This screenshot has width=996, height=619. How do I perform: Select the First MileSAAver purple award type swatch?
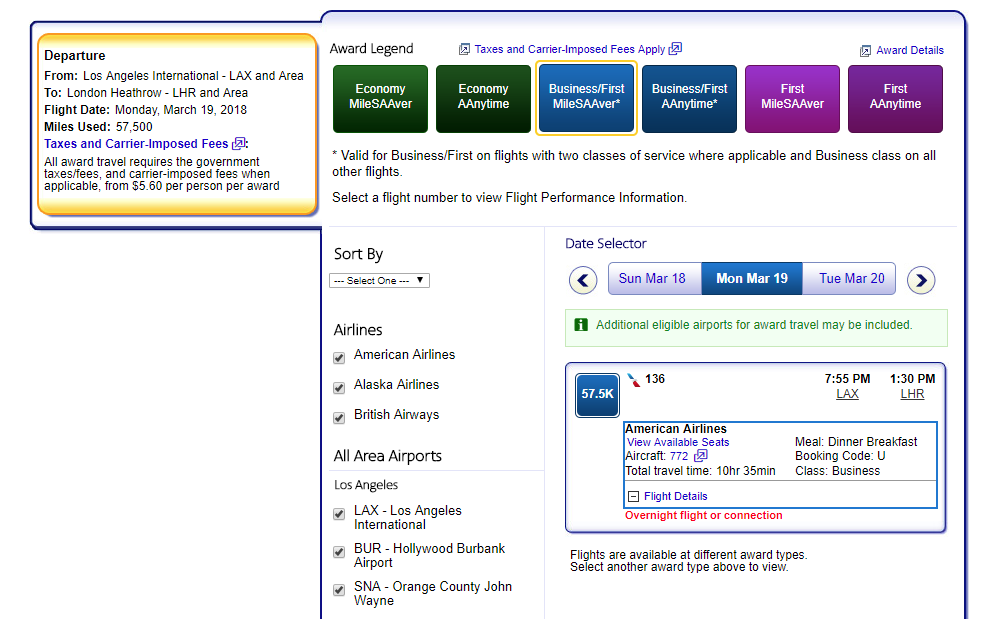tap(792, 99)
